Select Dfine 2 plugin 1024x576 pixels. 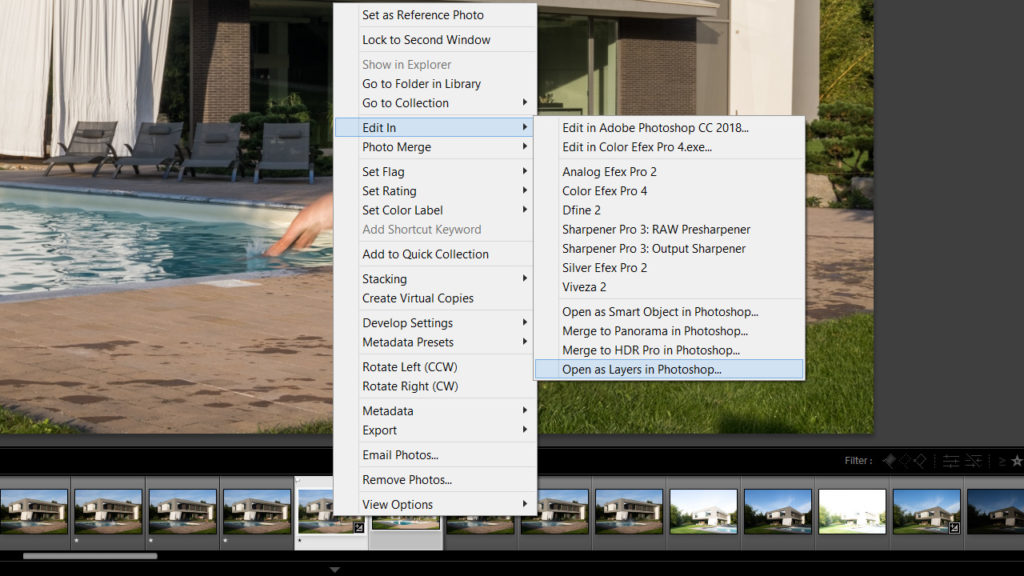tap(669, 210)
